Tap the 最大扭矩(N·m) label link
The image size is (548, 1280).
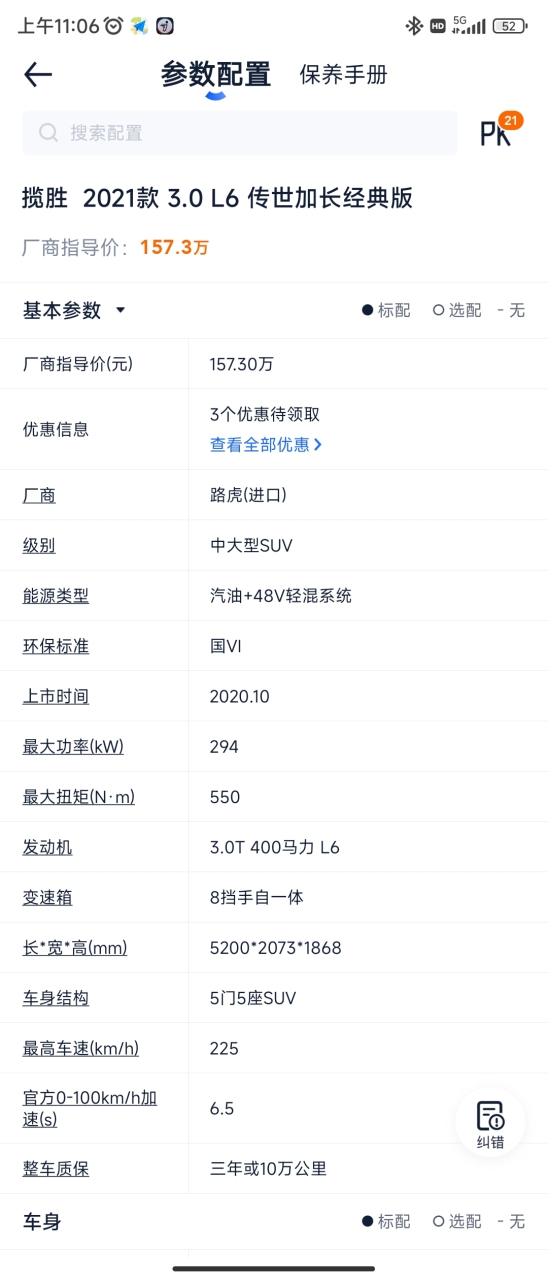79,797
